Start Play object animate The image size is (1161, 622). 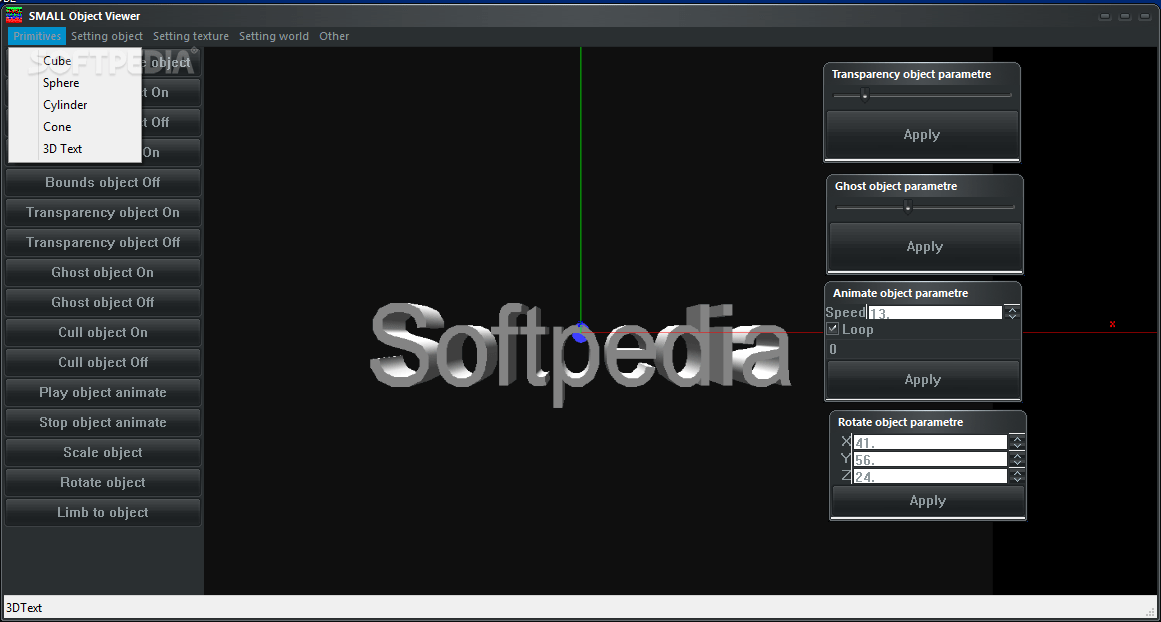click(x=103, y=392)
